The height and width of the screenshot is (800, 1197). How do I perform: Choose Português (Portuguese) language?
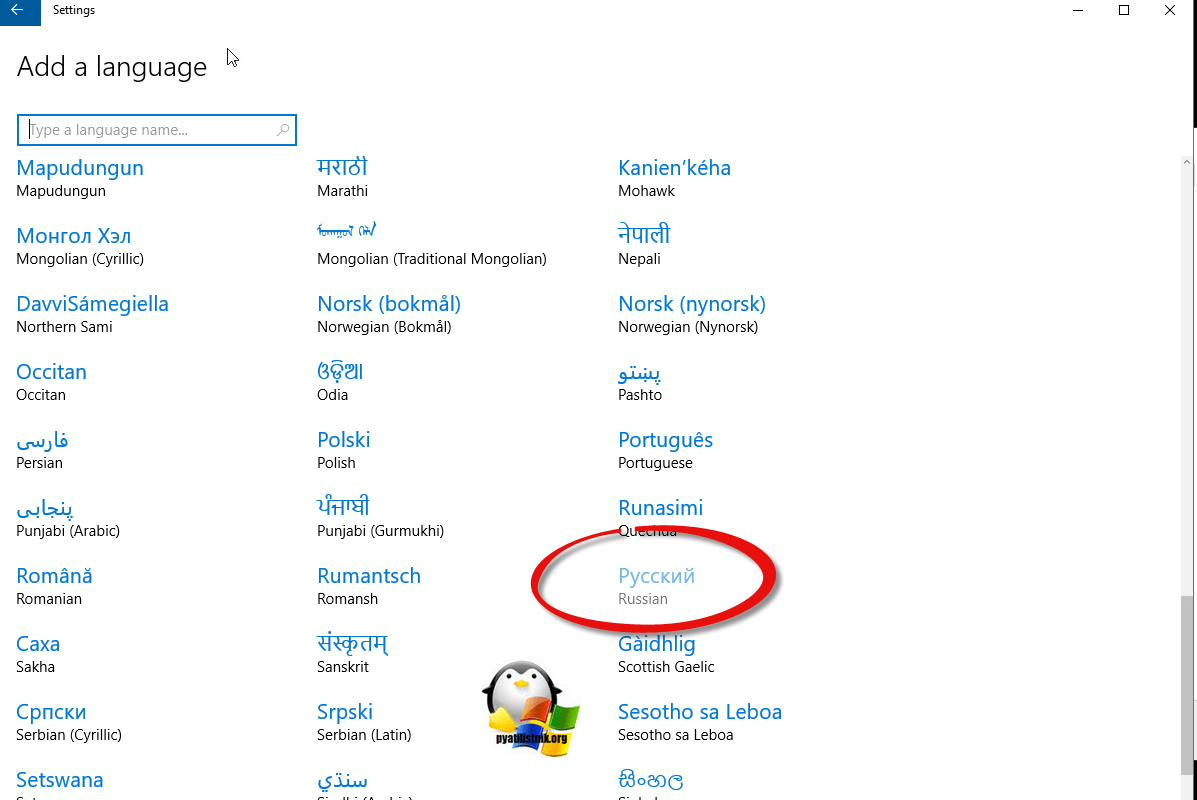coord(665,449)
